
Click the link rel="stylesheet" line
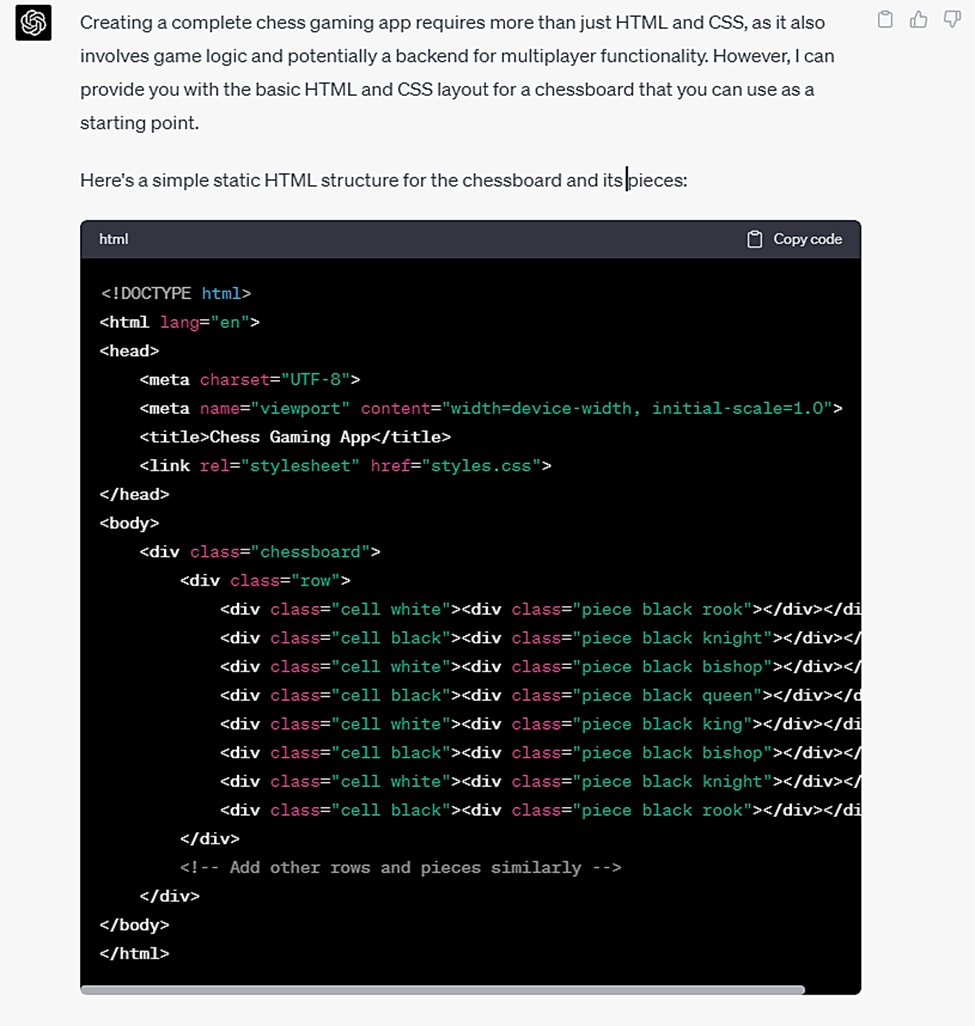click(346, 466)
